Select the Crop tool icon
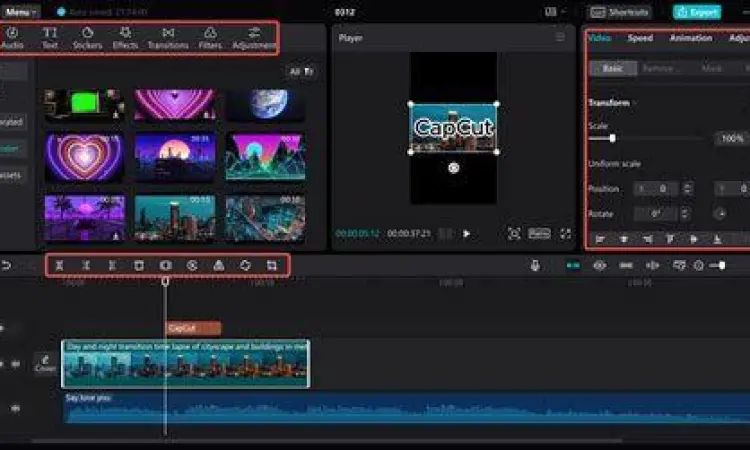The height and width of the screenshot is (450, 750). (272, 265)
